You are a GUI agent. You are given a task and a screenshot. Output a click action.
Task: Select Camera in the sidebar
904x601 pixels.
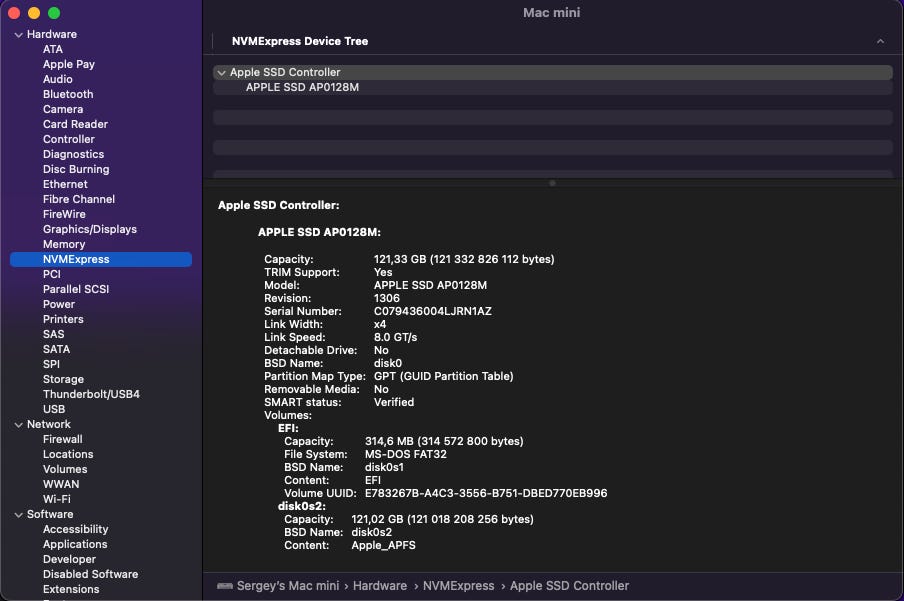[63, 110]
